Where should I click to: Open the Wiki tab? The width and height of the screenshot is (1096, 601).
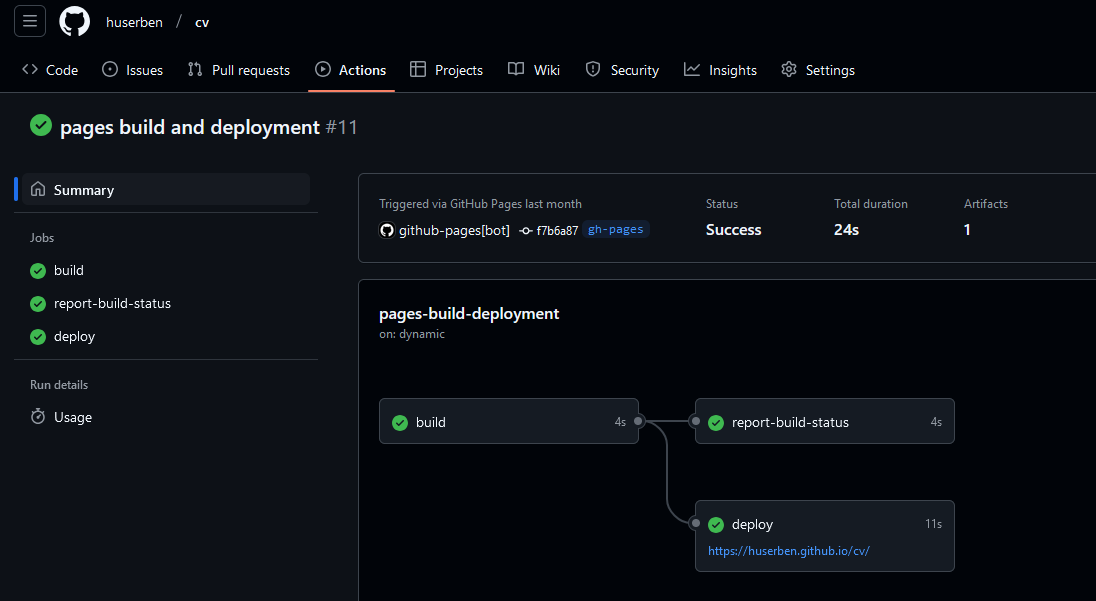pos(534,70)
